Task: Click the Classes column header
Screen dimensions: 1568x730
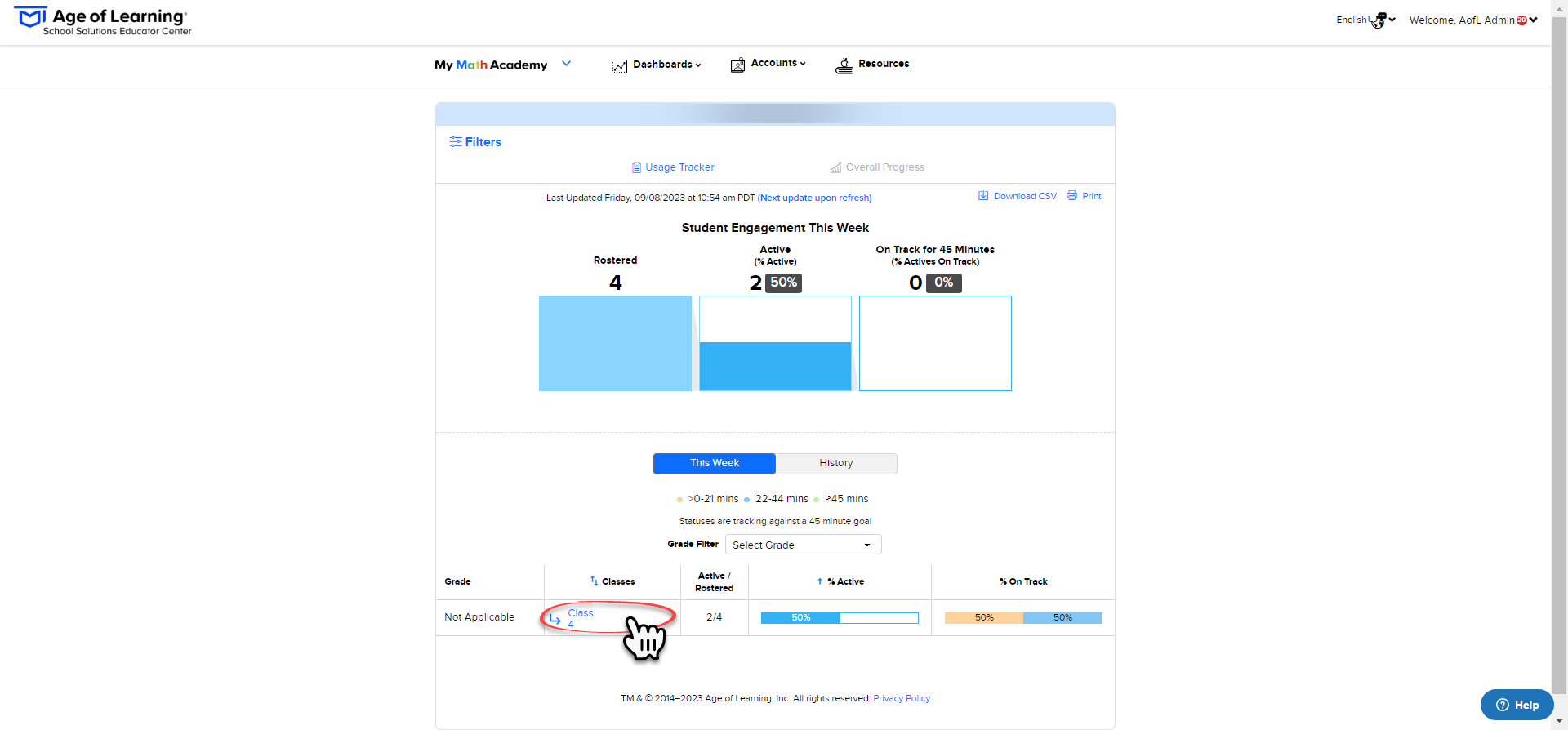Action: point(612,581)
